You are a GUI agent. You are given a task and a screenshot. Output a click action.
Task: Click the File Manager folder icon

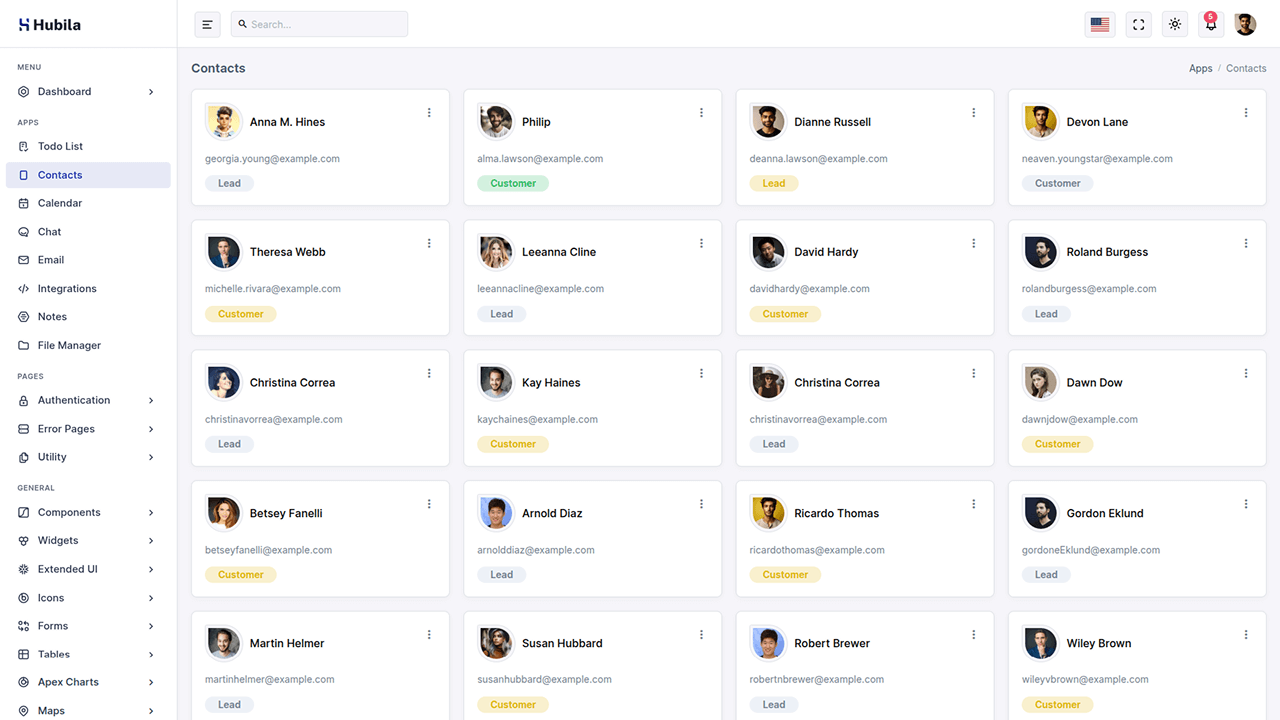click(x=24, y=346)
